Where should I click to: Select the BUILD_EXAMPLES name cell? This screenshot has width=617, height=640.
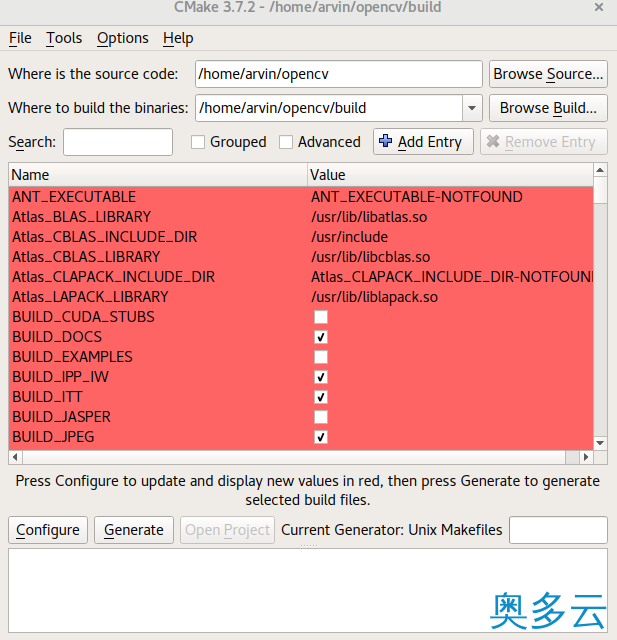(x=72, y=357)
